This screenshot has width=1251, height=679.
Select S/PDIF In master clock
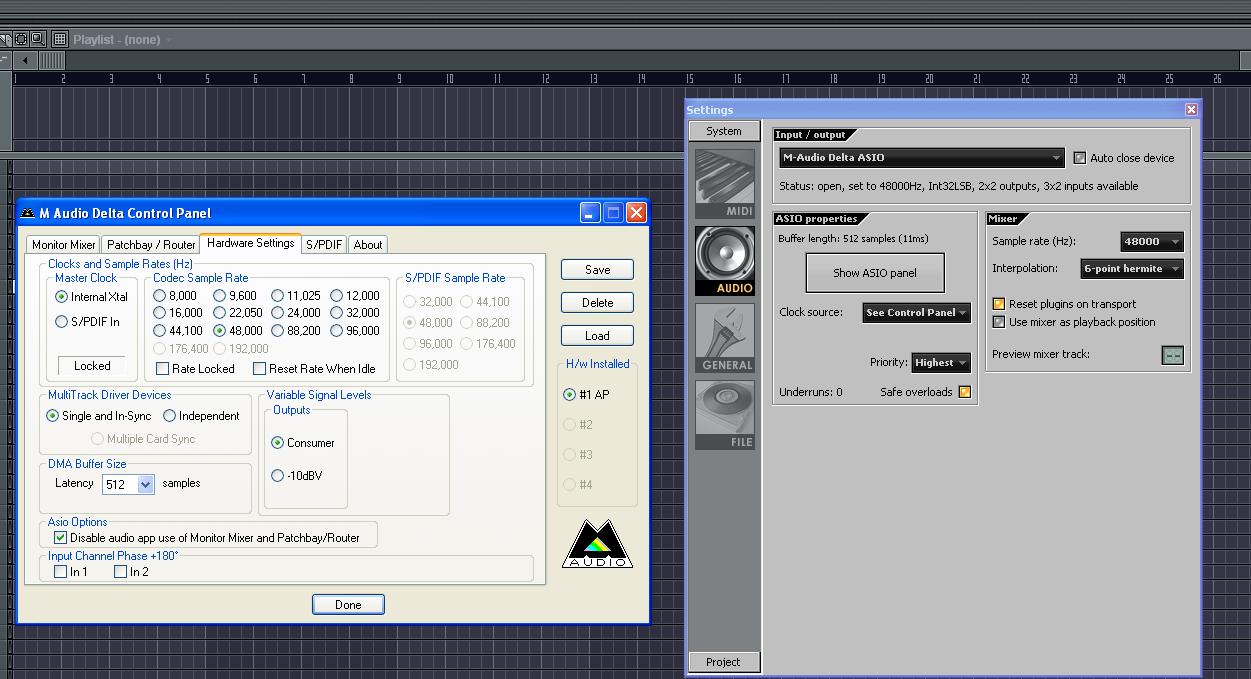click(88, 322)
